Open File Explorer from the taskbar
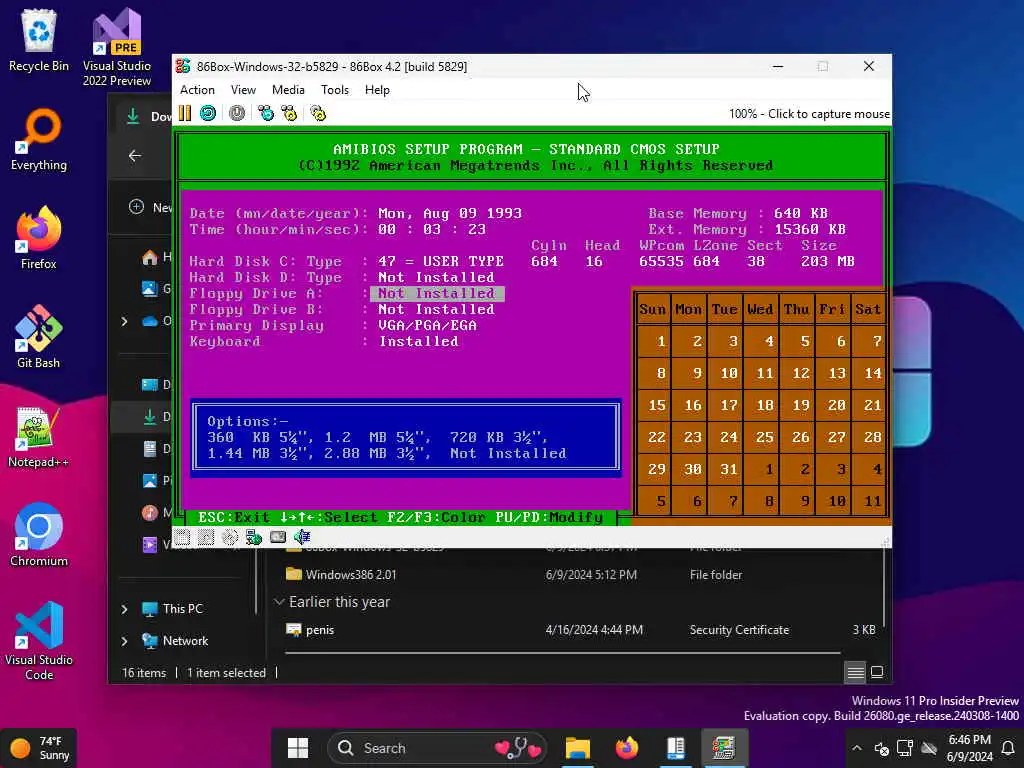Viewport: 1024px width, 768px height. [578, 748]
